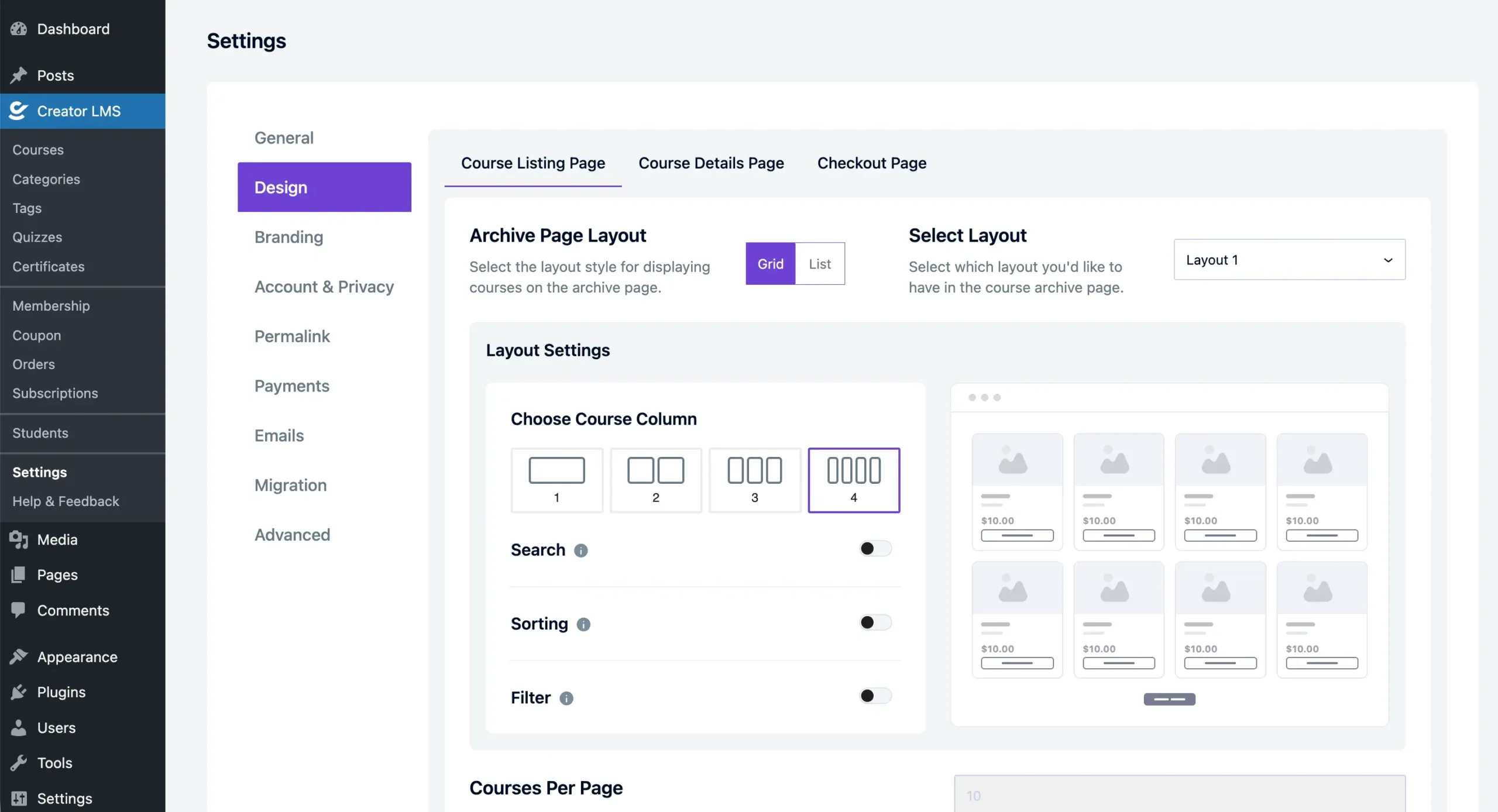Click the Pages sidebar icon

click(x=18, y=574)
